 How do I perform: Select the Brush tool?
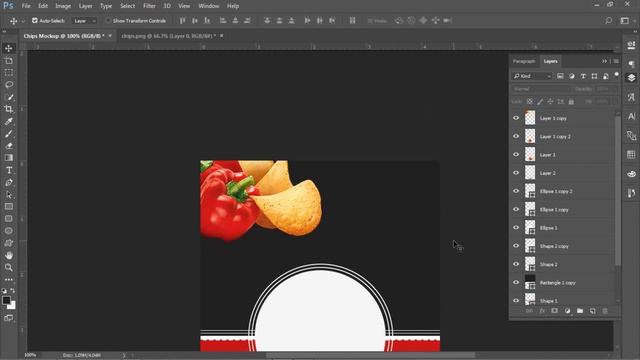coord(9,133)
